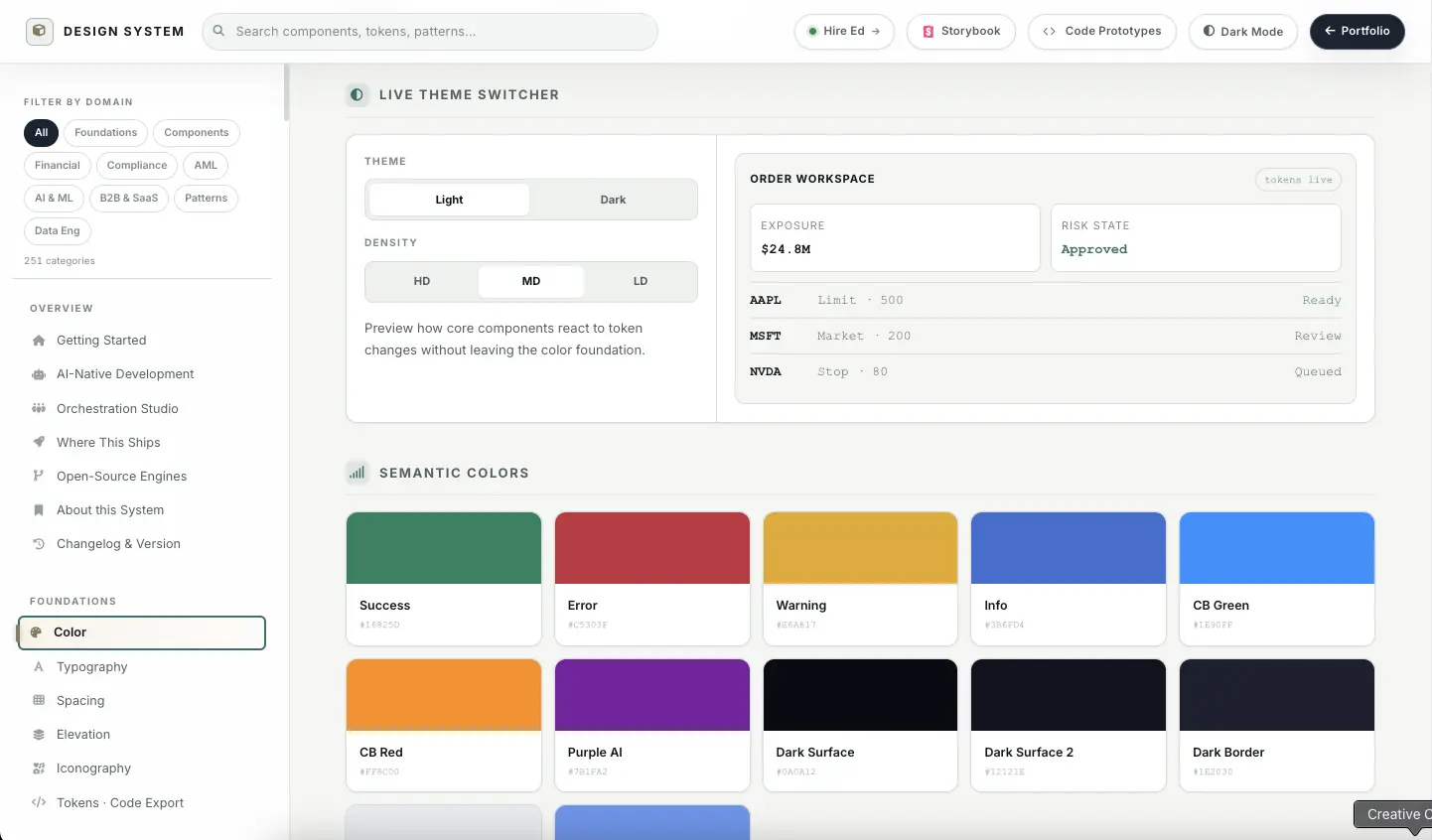Filter by Components domain
Viewport: 1432px width, 840px height.
(x=197, y=132)
